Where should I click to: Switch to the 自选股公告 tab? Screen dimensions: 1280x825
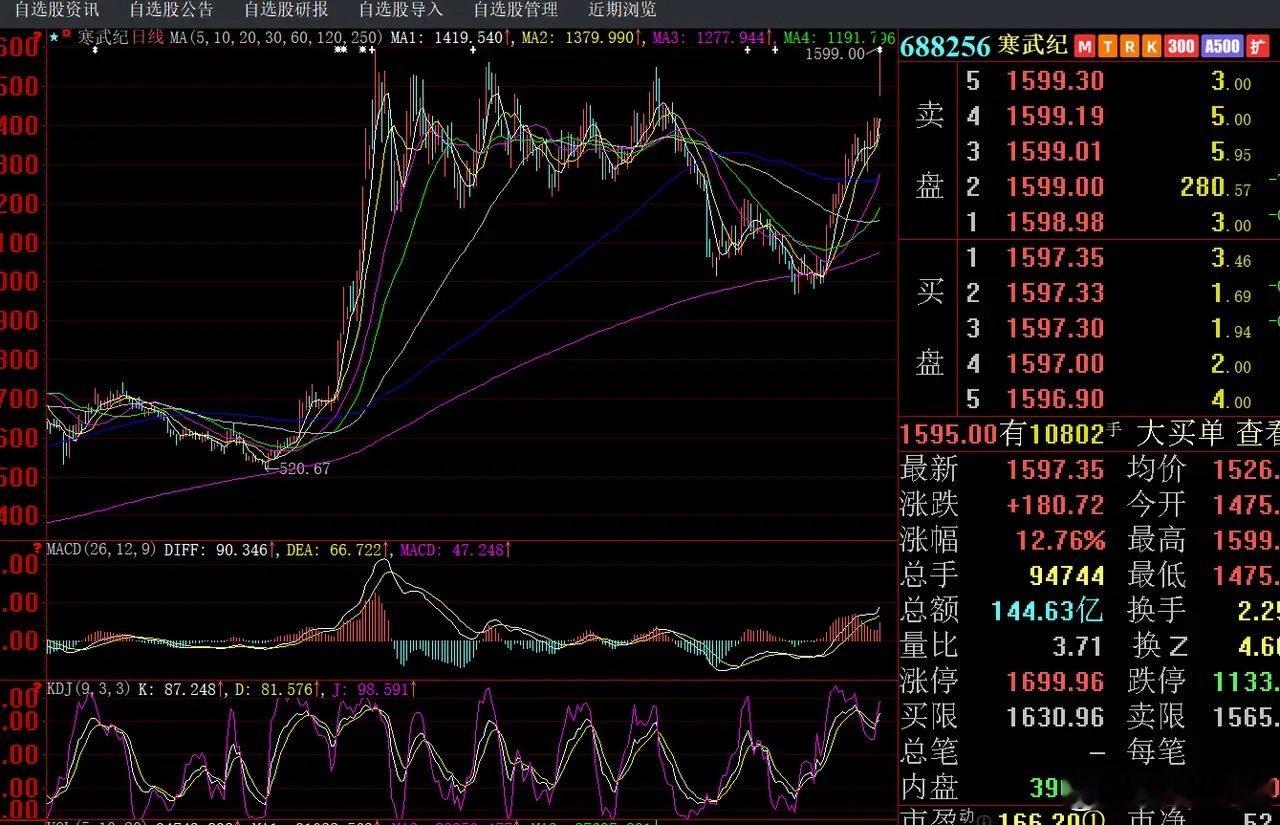pos(171,10)
